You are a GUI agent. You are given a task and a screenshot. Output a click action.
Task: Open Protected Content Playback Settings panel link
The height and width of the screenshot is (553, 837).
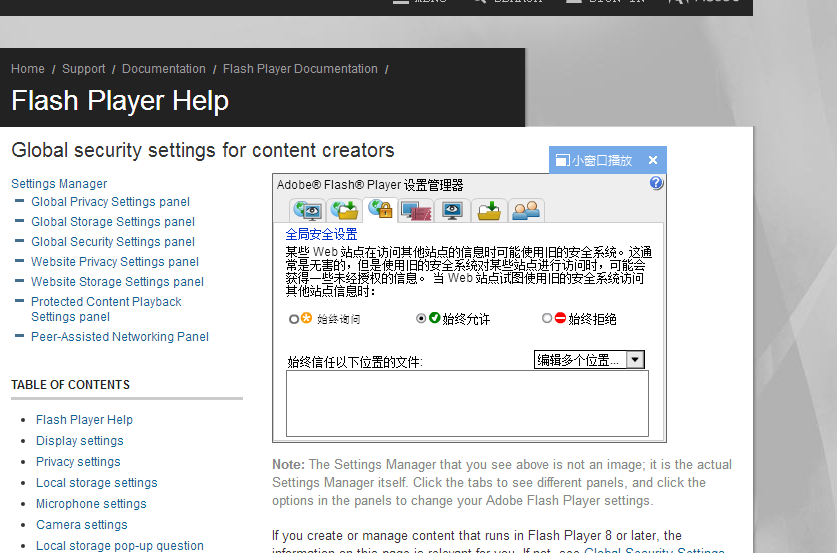[106, 309]
